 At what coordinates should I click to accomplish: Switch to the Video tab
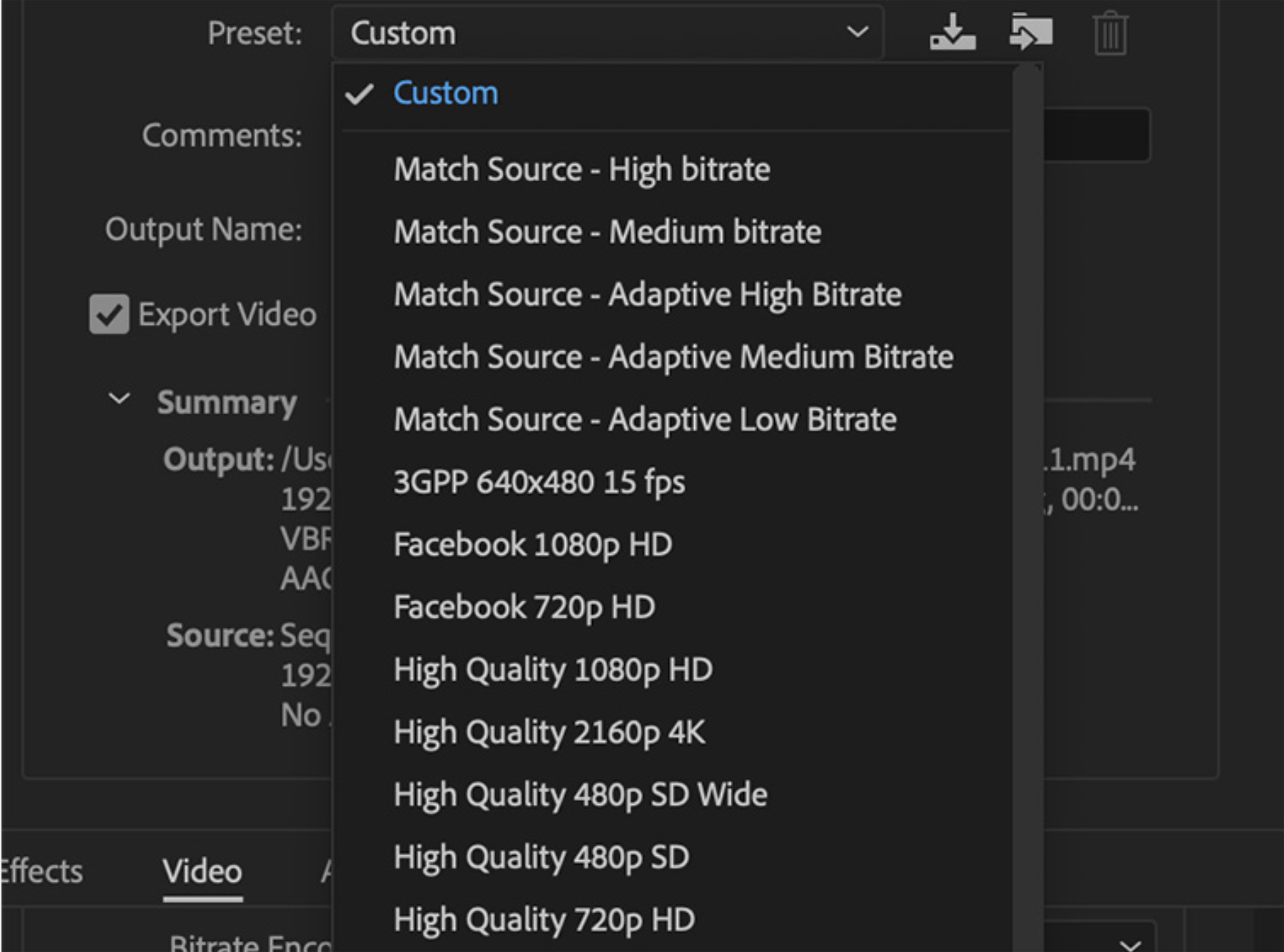(x=202, y=871)
